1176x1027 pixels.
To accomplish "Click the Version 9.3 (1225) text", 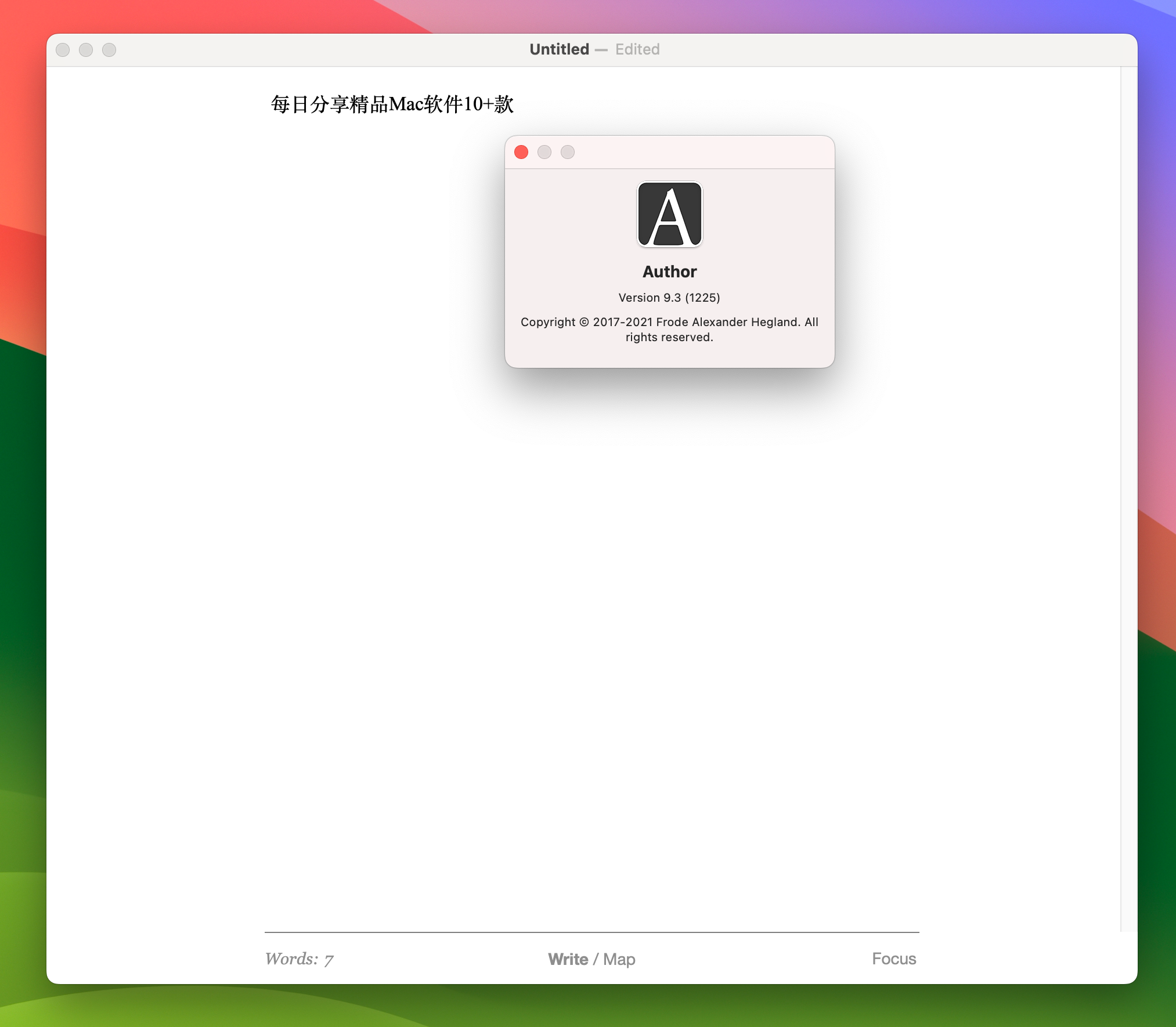I will tap(669, 298).
